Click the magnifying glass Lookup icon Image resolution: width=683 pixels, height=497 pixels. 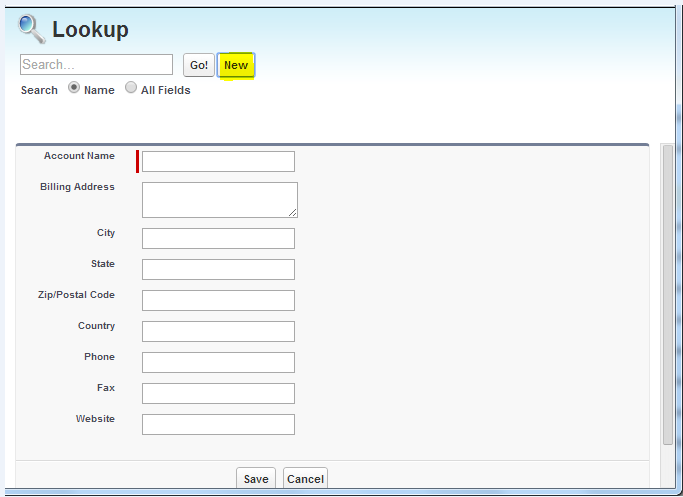[31, 29]
